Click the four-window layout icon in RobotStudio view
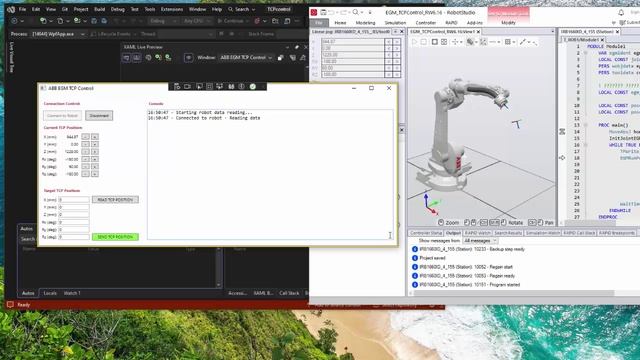The width and height of the screenshot is (640, 360). pyautogui.click(x=444, y=42)
